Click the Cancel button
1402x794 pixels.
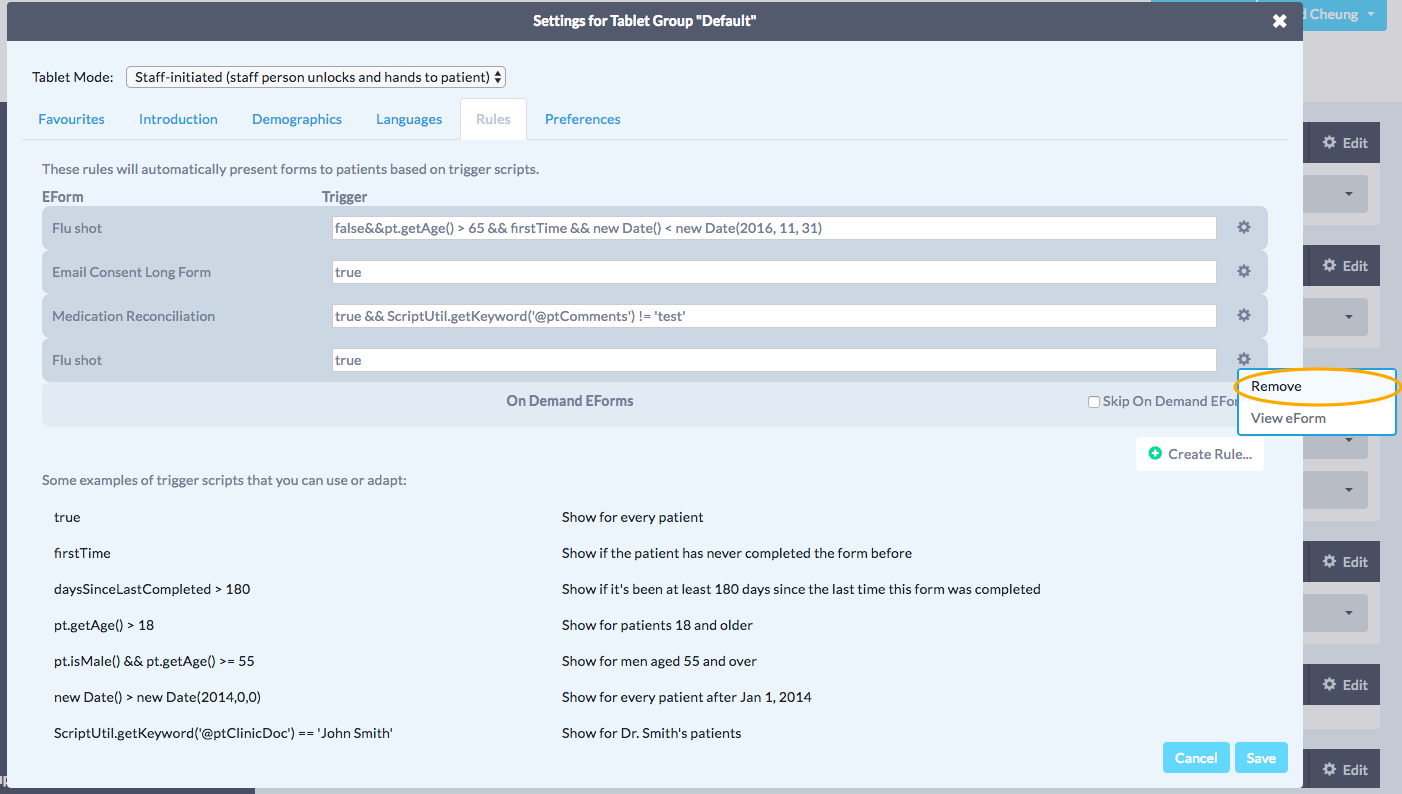(x=1196, y=758)
